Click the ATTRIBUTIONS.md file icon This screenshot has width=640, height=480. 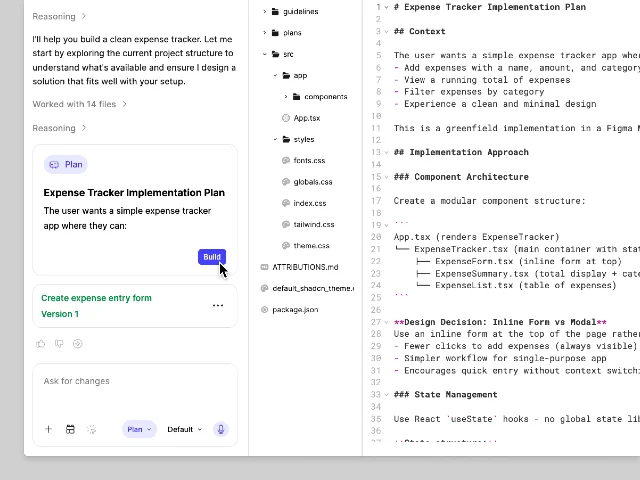point(264,267)
